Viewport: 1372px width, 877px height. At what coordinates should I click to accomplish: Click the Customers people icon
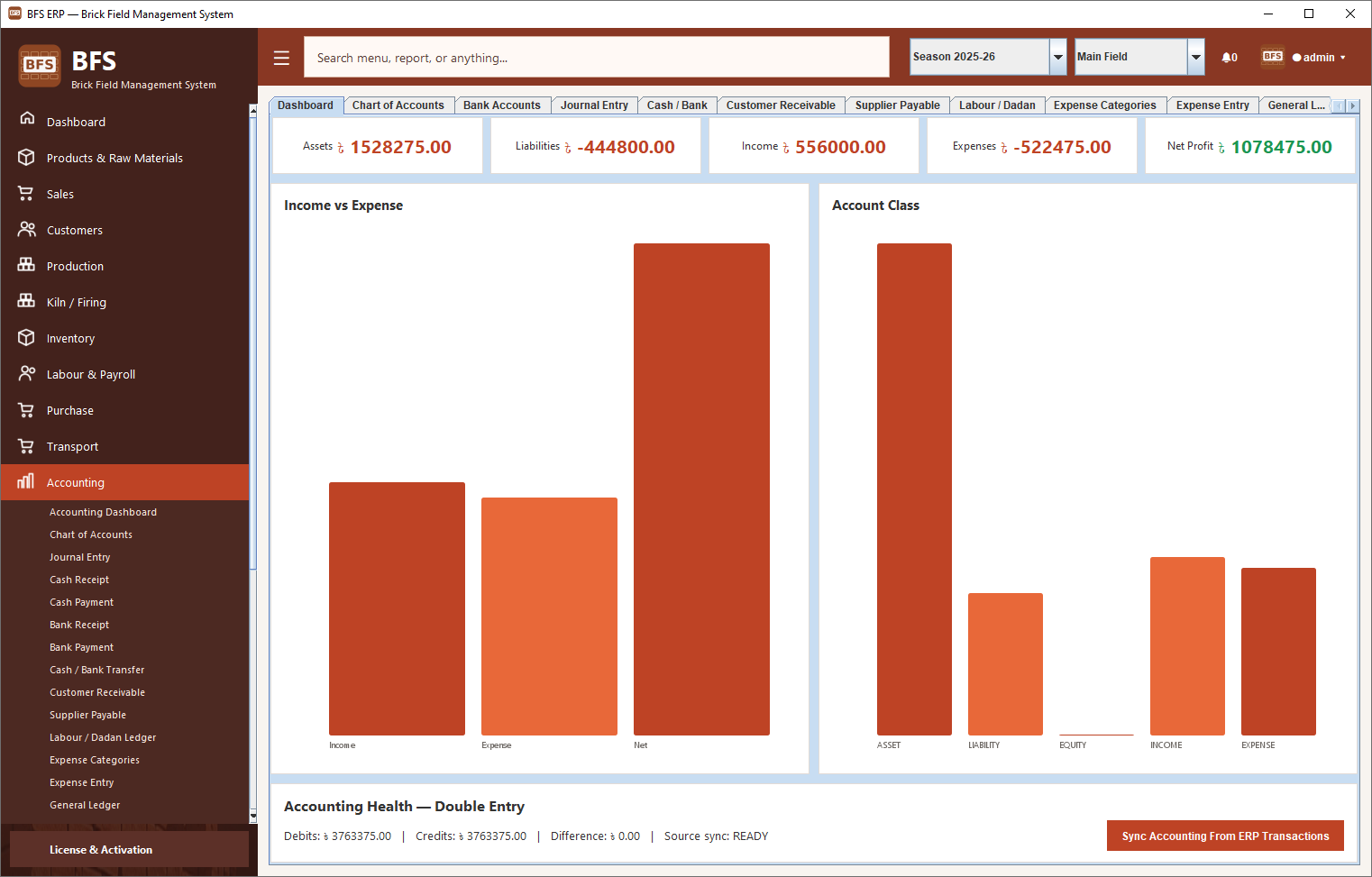tap(26, 230)
